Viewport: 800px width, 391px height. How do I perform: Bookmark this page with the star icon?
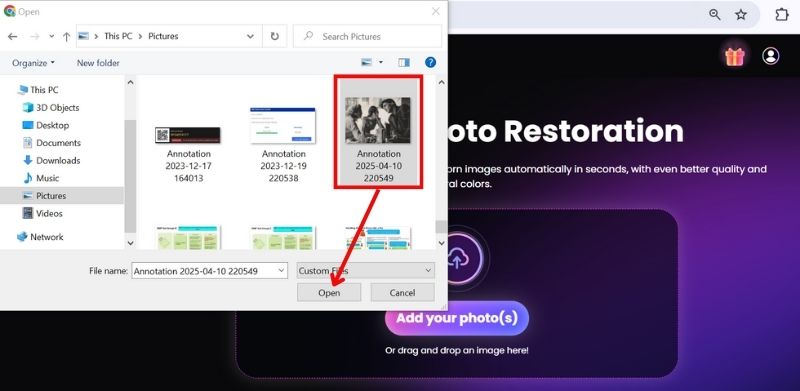(x=741, y=15)
